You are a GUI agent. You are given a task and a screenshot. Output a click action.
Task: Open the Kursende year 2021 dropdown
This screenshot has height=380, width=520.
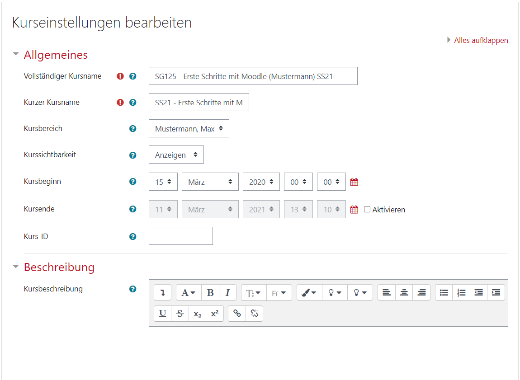click(x=261, y=209)
